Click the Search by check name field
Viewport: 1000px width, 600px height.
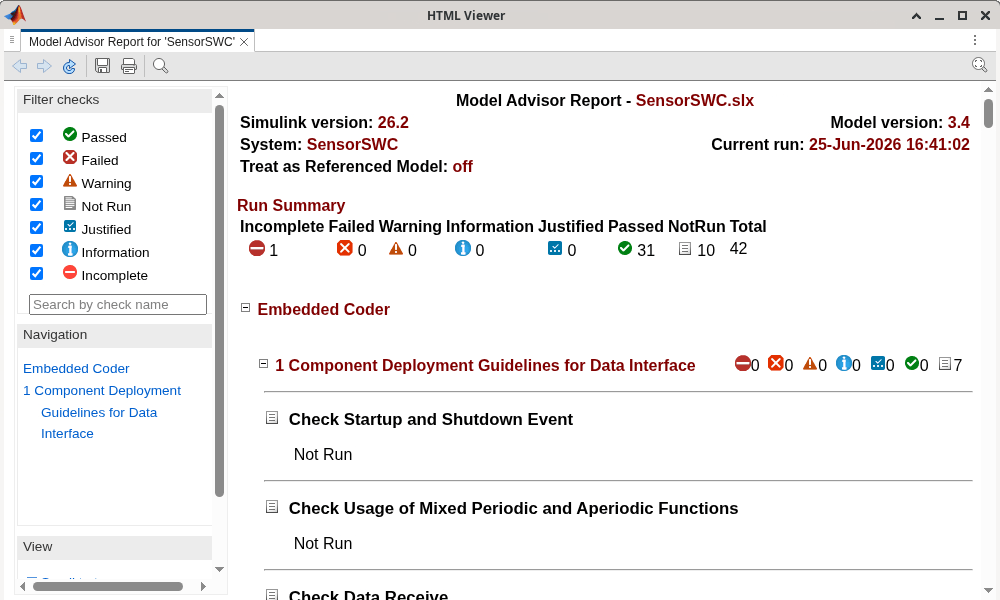118,304
